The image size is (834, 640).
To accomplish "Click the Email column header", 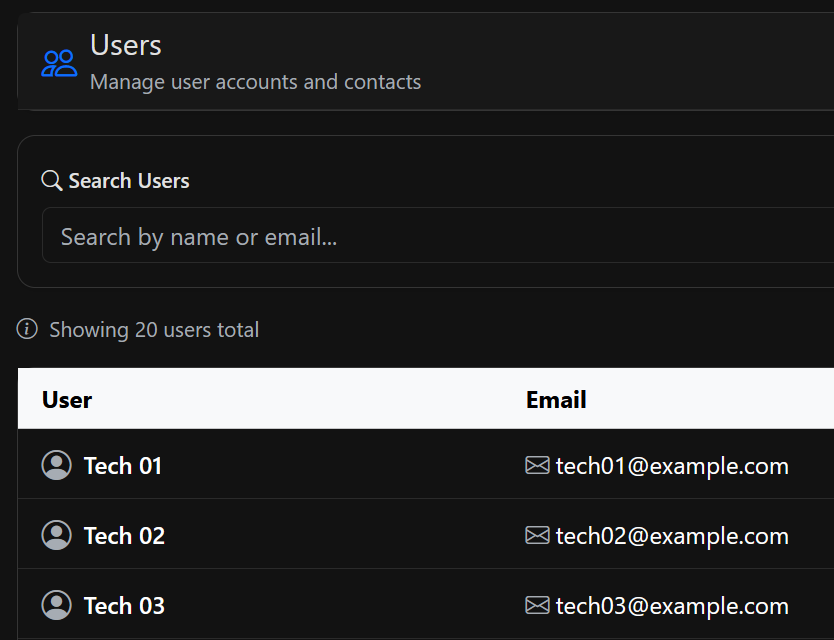I will pyautogui.click(x=556, y=400).
